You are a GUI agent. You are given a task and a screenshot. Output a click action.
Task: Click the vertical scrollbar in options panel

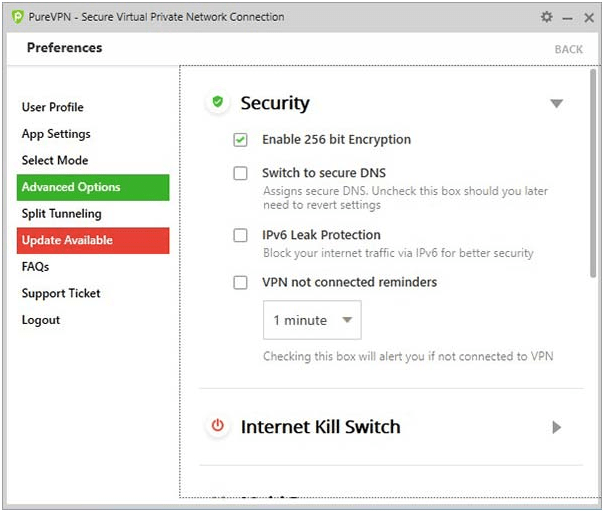pyautogui.click(x=593, y=173)
